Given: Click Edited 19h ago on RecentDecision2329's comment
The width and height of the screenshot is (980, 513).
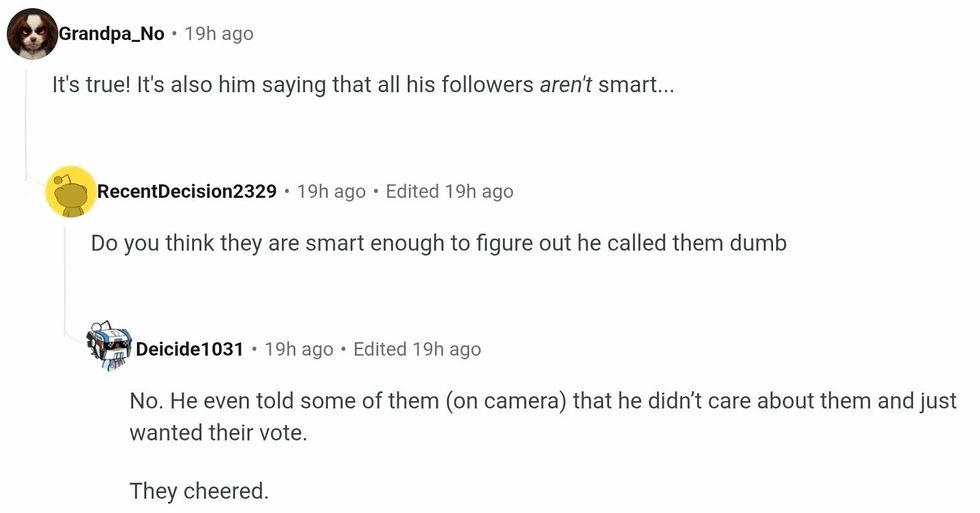Looking at the screenshot, I should (449, 191).
